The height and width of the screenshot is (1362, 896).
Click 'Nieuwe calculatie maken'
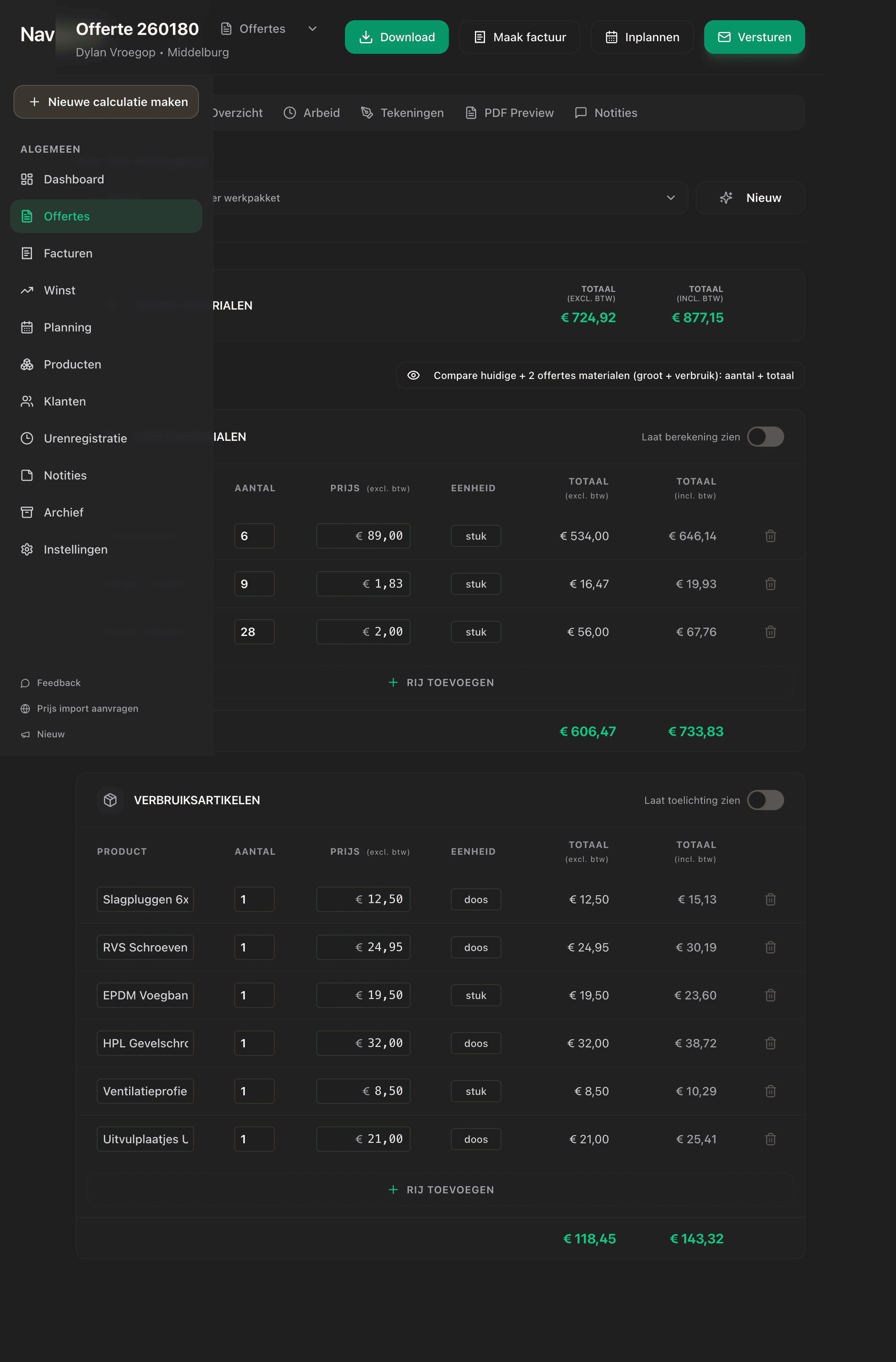(106, 102)
